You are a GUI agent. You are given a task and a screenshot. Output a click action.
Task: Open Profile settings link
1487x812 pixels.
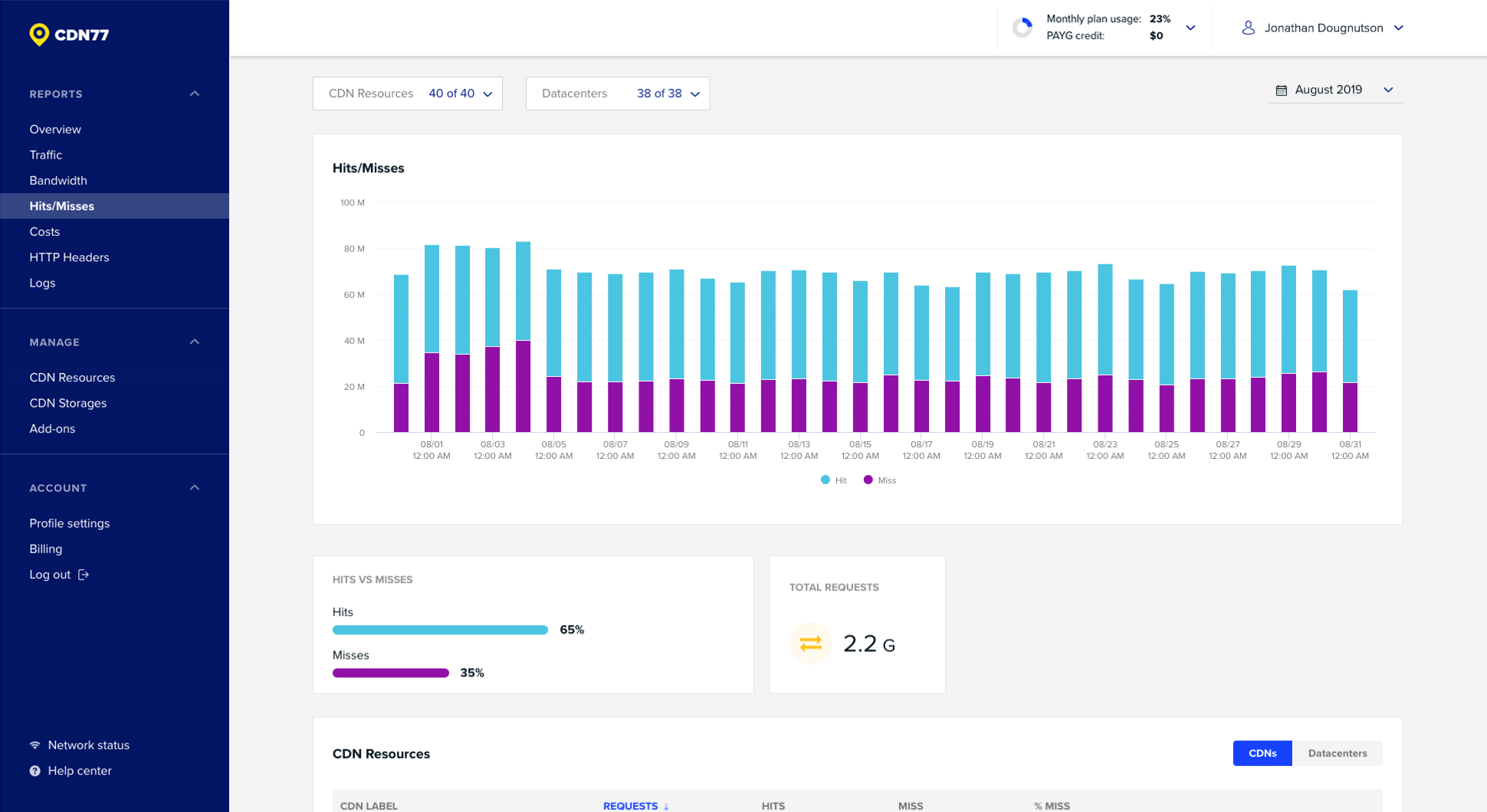[70, 523]
